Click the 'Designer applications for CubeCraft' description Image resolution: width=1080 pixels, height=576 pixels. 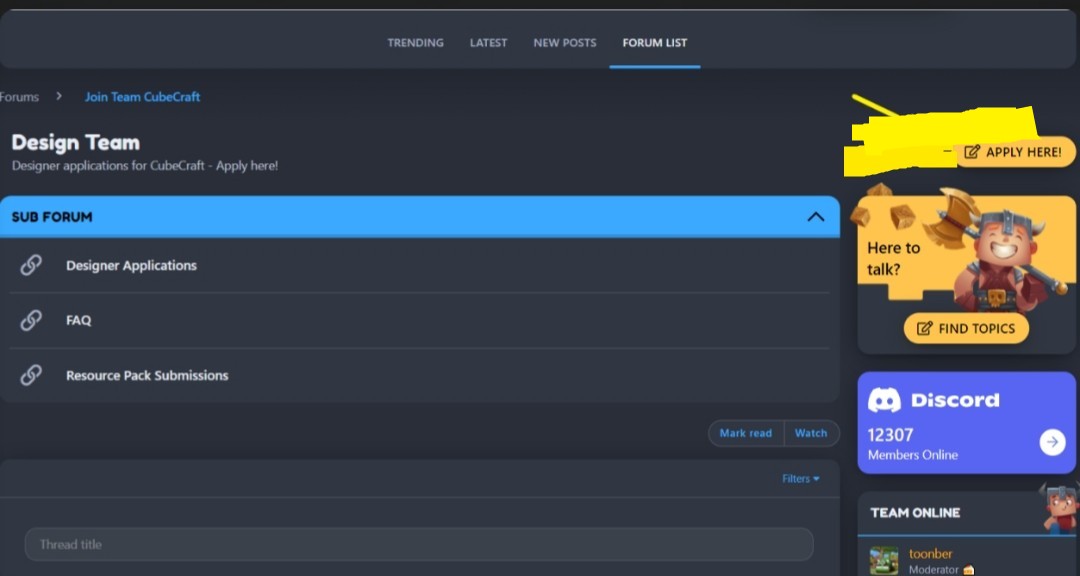tap(145, 166)
